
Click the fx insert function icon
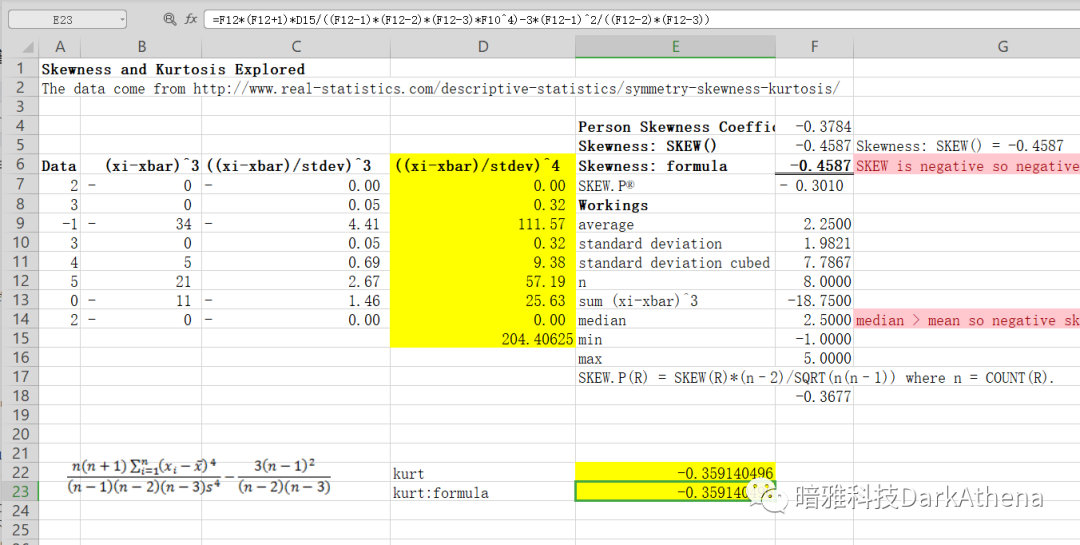click(x=191, y=19)
